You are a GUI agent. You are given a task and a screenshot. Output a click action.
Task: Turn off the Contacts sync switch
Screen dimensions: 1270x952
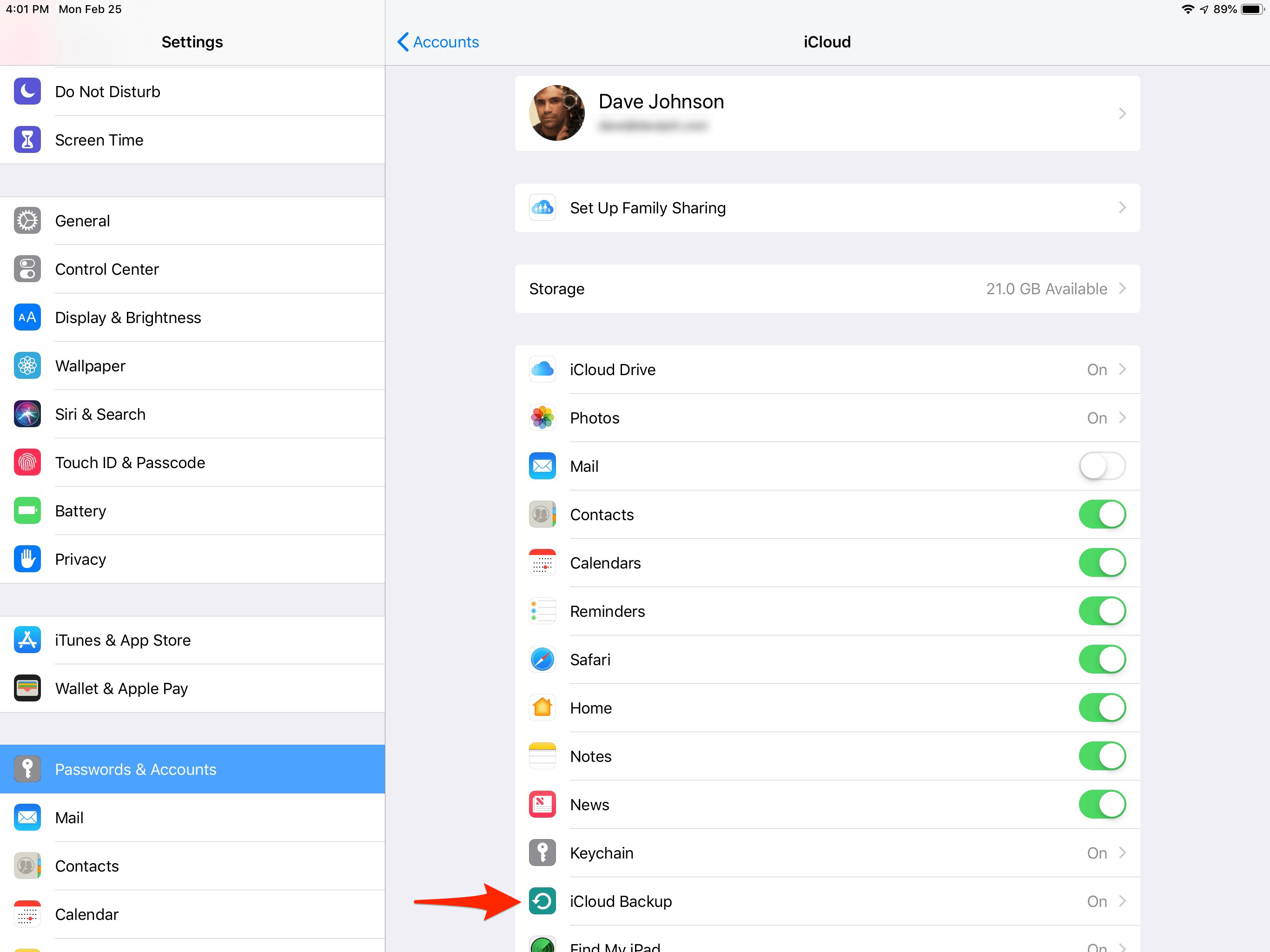coord(1102,514)
